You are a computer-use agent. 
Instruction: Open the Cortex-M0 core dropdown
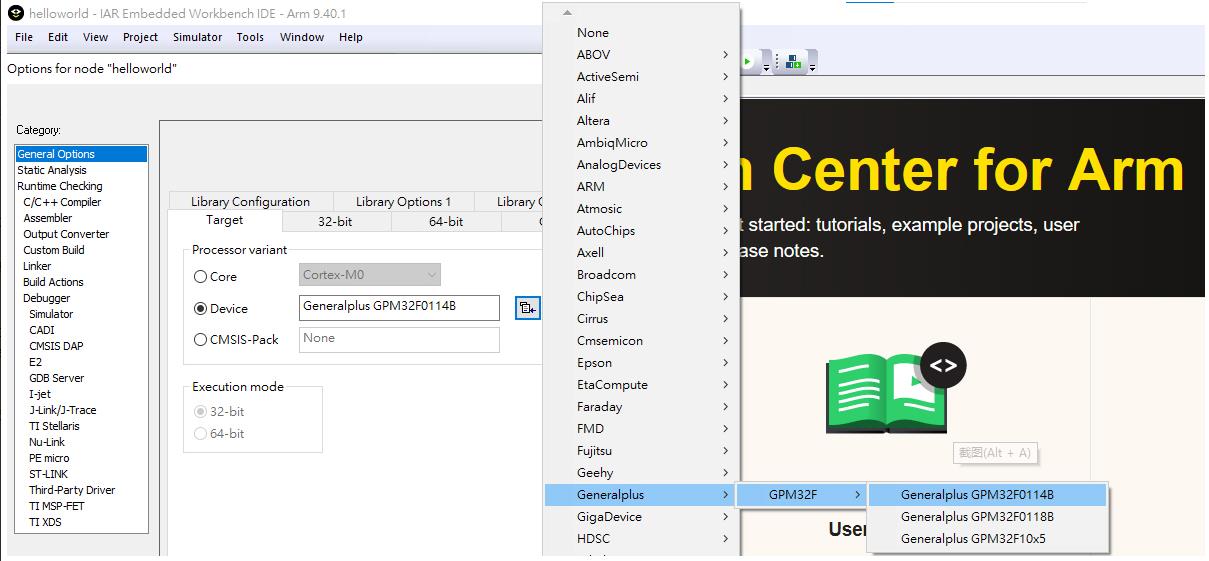point(370,274)
